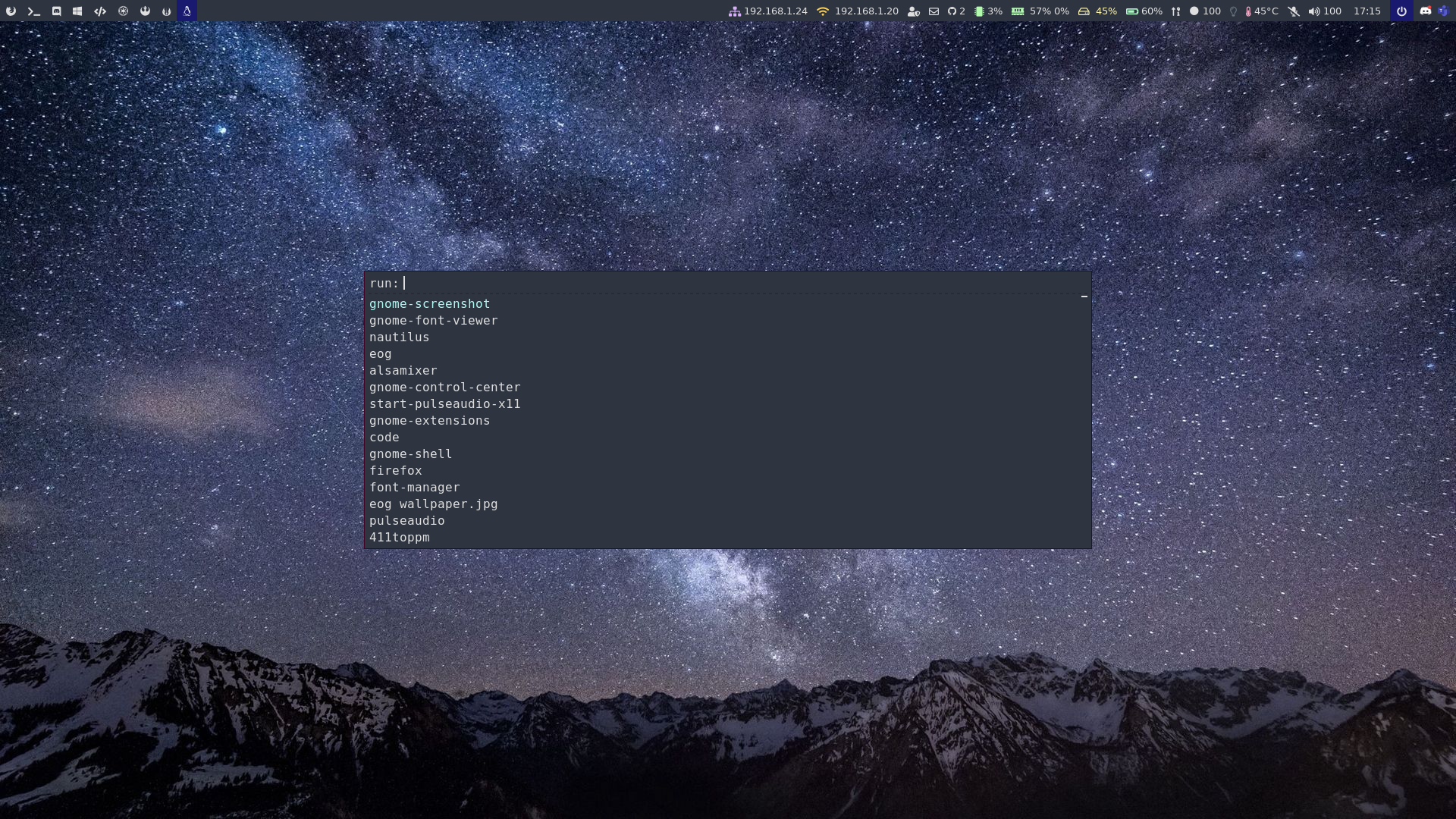Screen dimensions: 1456x819
Task: Click the green CPU chip icon
Action: click(x=979, y=11)
